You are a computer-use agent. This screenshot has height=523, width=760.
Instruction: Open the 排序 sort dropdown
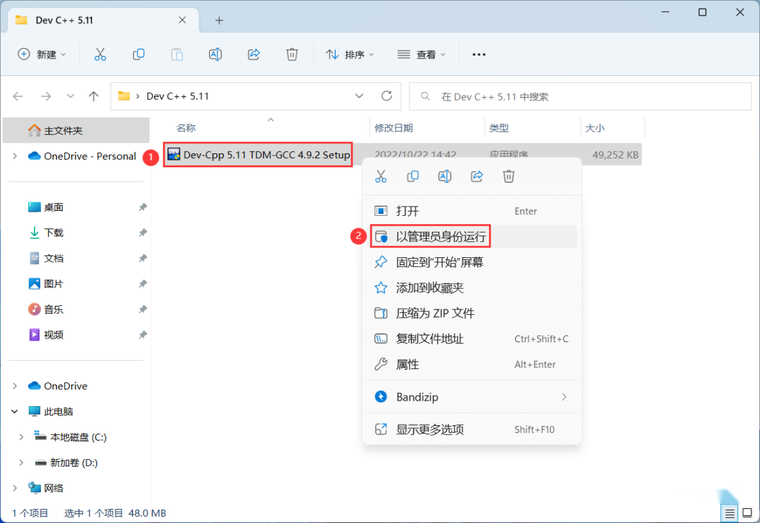(349, 54)
